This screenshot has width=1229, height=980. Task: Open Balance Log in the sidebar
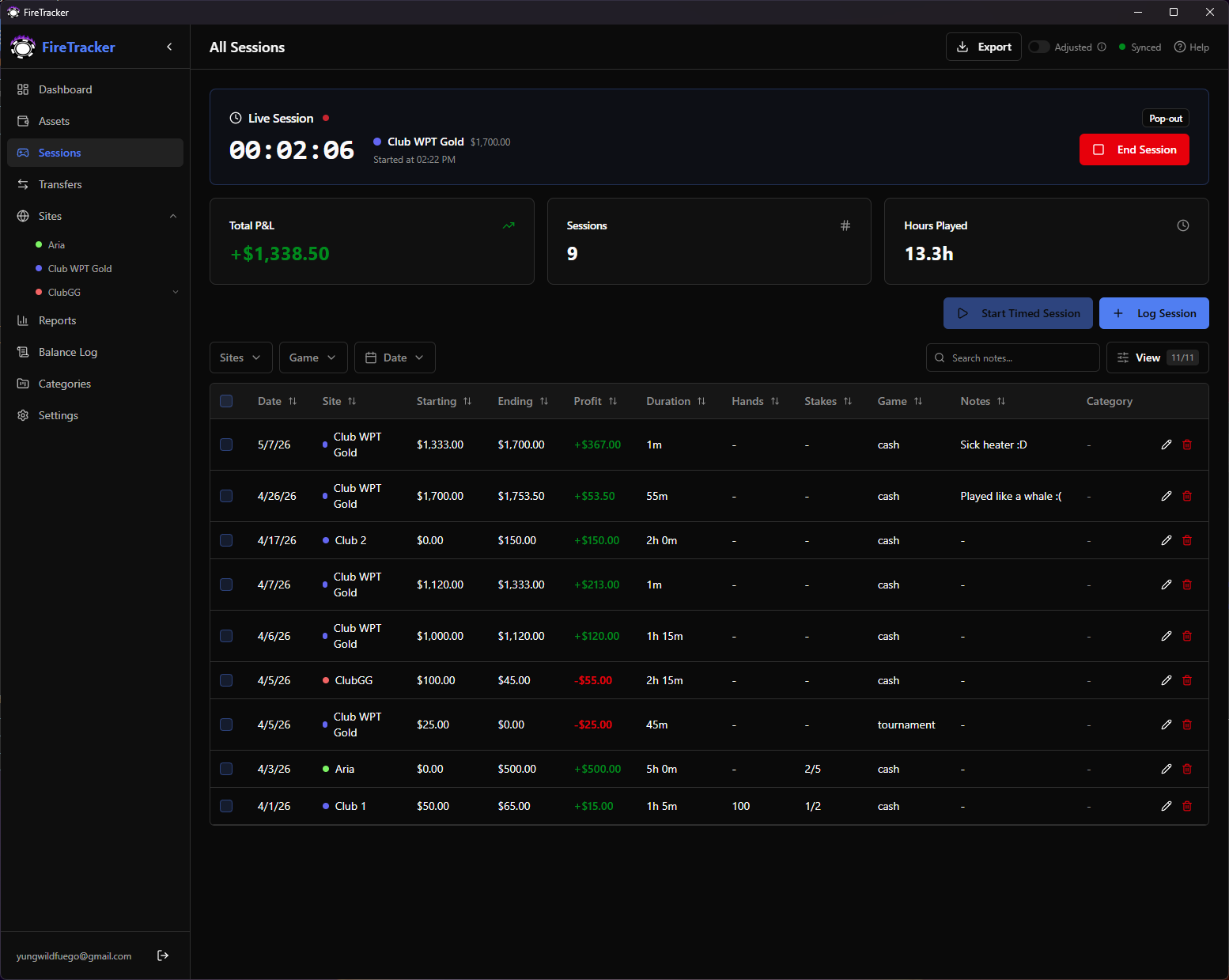[95, 352]
